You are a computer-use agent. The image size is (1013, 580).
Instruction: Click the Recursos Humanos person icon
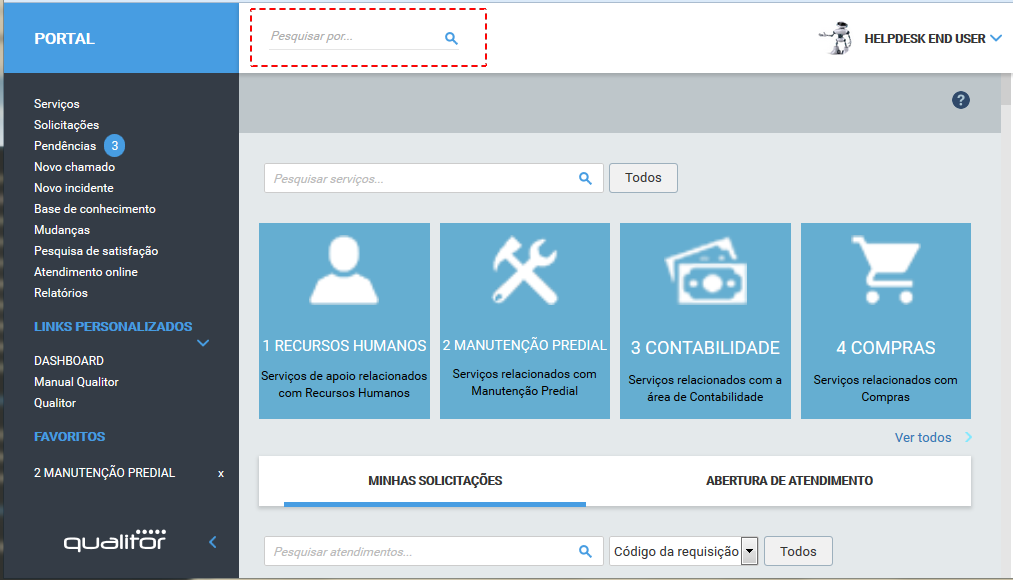344,270
